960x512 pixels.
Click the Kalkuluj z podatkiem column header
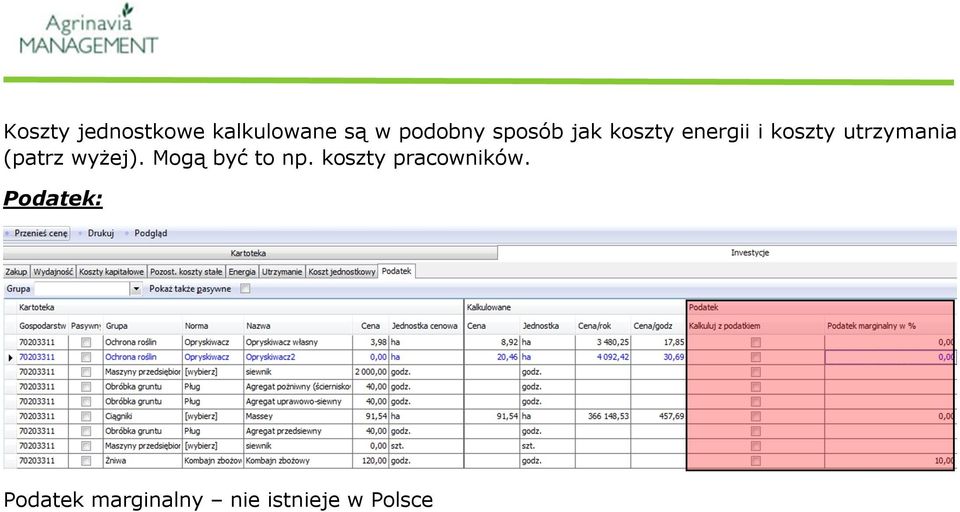pyautogui.click(x=756, y=326)
